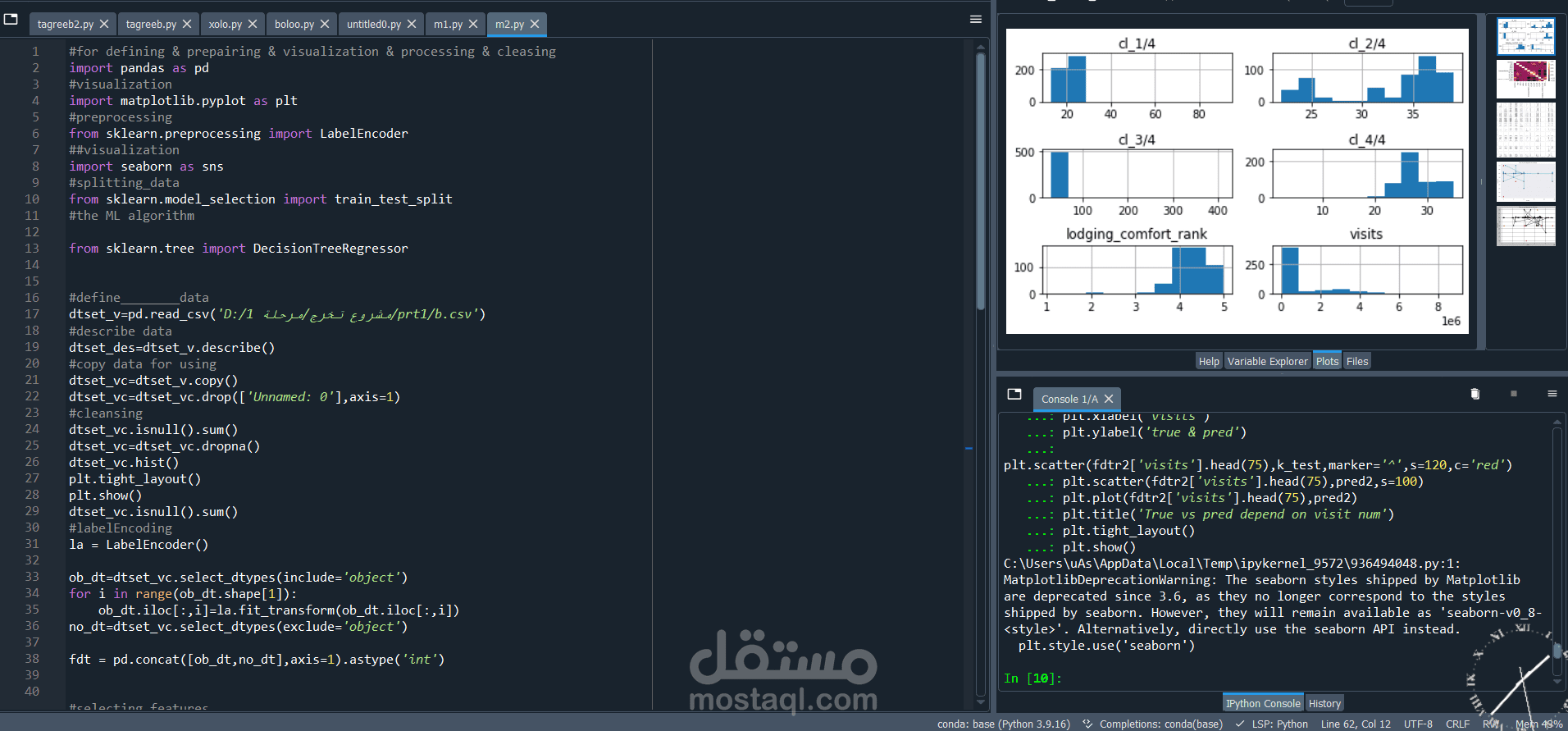The width and height of the screenshot is (1568, 731).
Task: Click the 'la = LabelEncoder()' line
Action: pyautogui.click(x=139, y=545)
